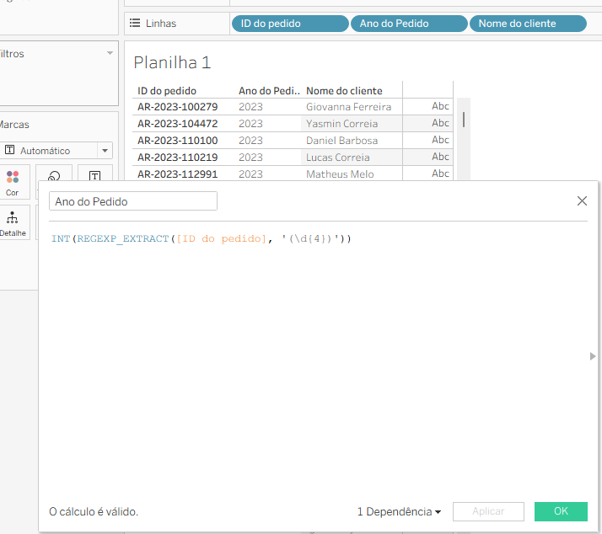Select the Nome do cliente pill
602x534 pixels.
click(x=528, y=23)
